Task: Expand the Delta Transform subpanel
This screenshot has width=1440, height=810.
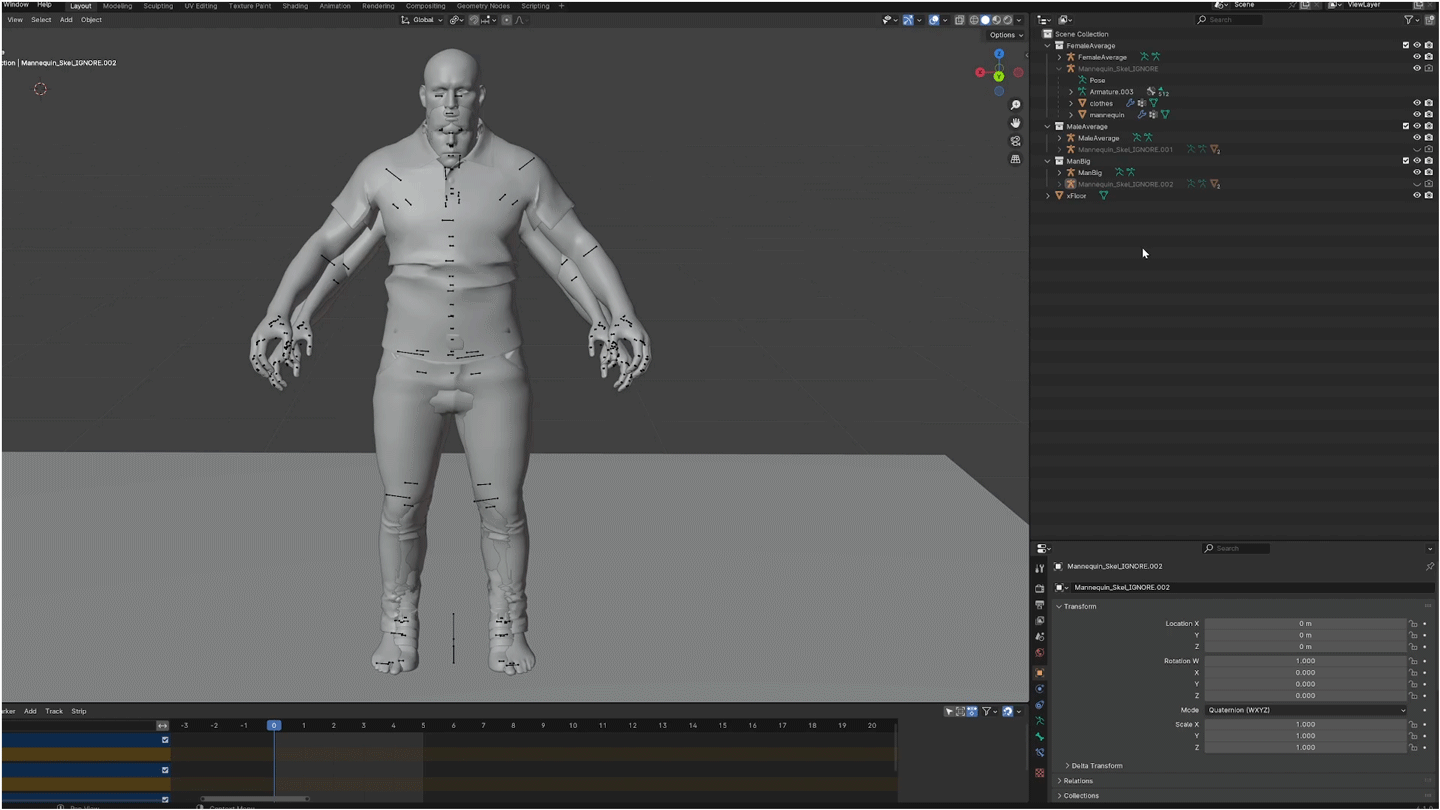Action: point(1096,766)
